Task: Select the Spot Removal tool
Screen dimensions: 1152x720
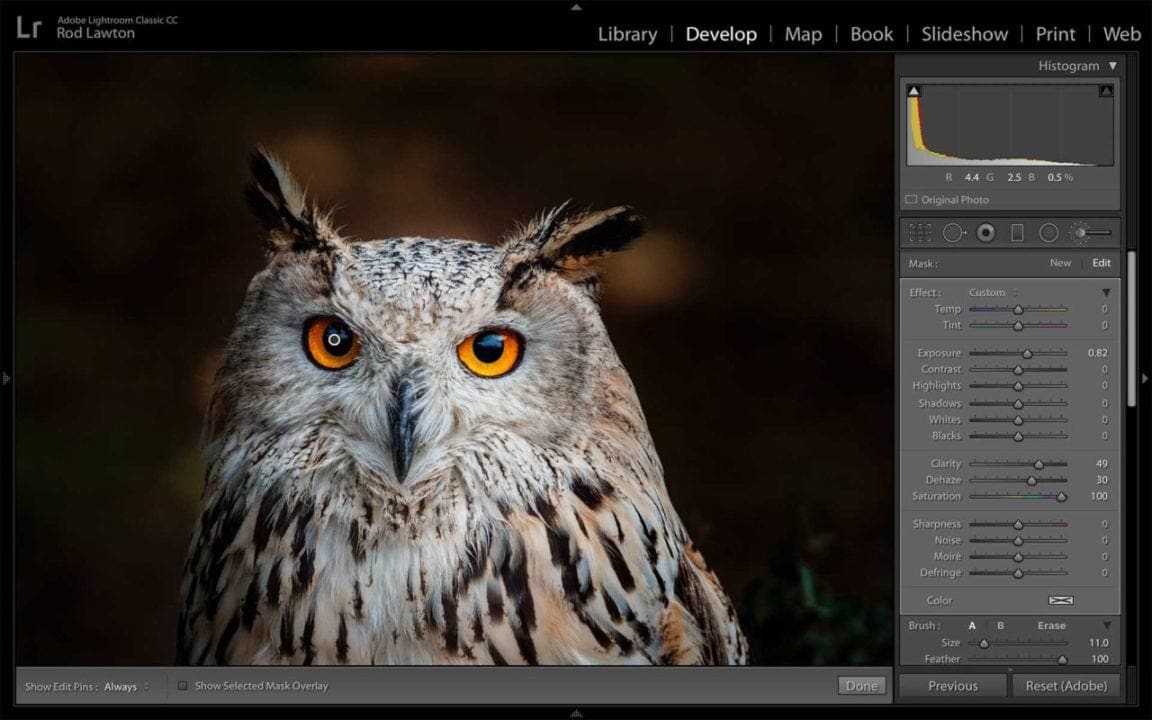Action: click(x=954, y=233)
